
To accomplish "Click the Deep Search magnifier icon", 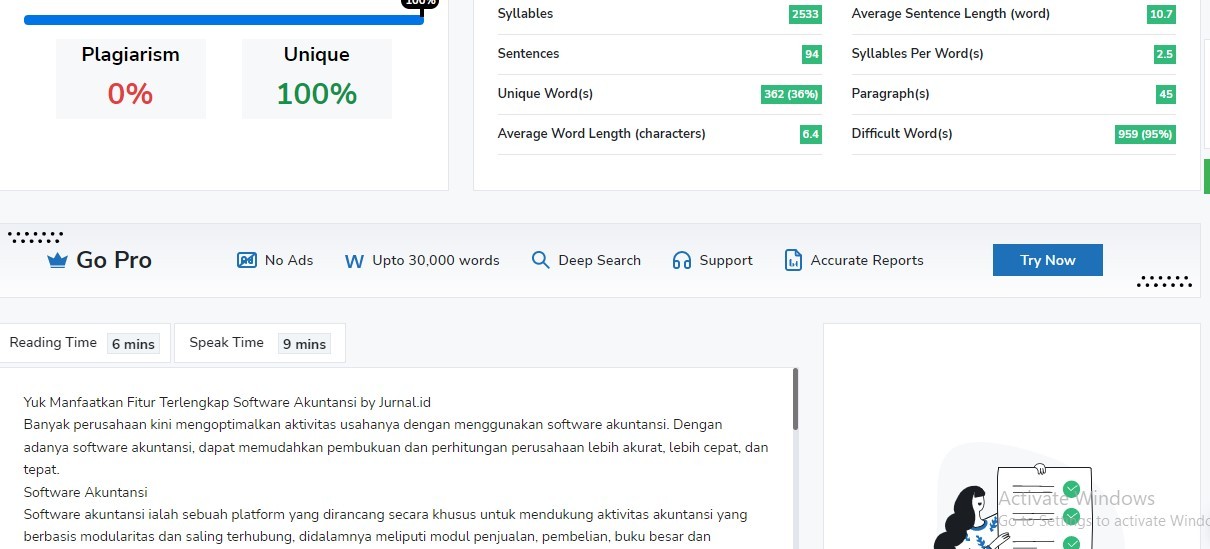I will [x=540, y=260].
